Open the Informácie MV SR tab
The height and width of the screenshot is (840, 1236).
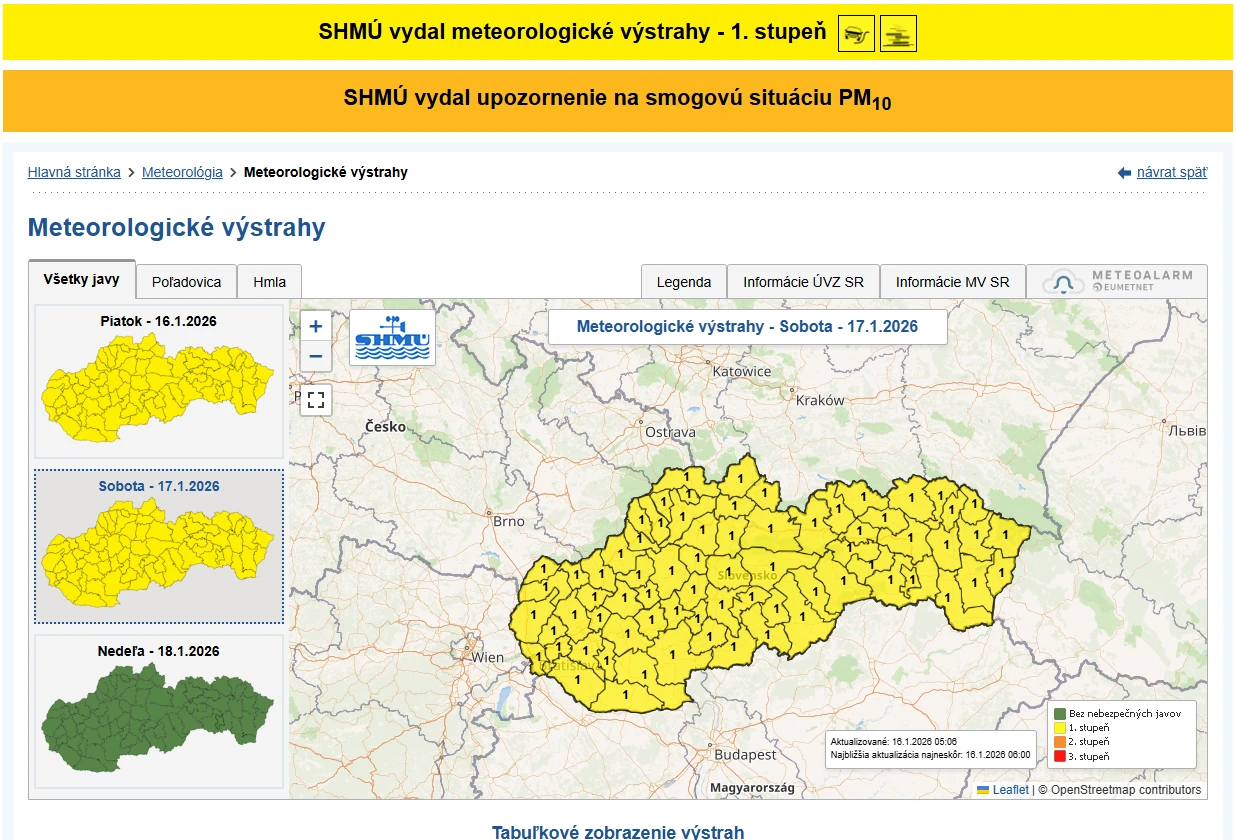pyautogui.click(x=952, y=282)
